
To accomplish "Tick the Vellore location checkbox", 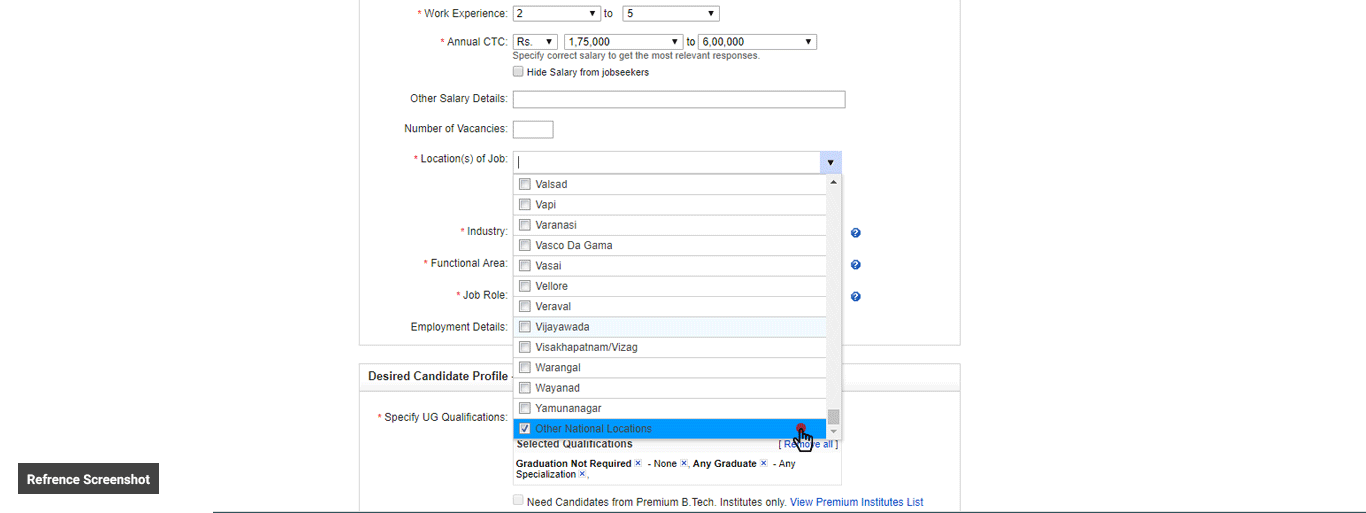I will click(x=525, y=286).
